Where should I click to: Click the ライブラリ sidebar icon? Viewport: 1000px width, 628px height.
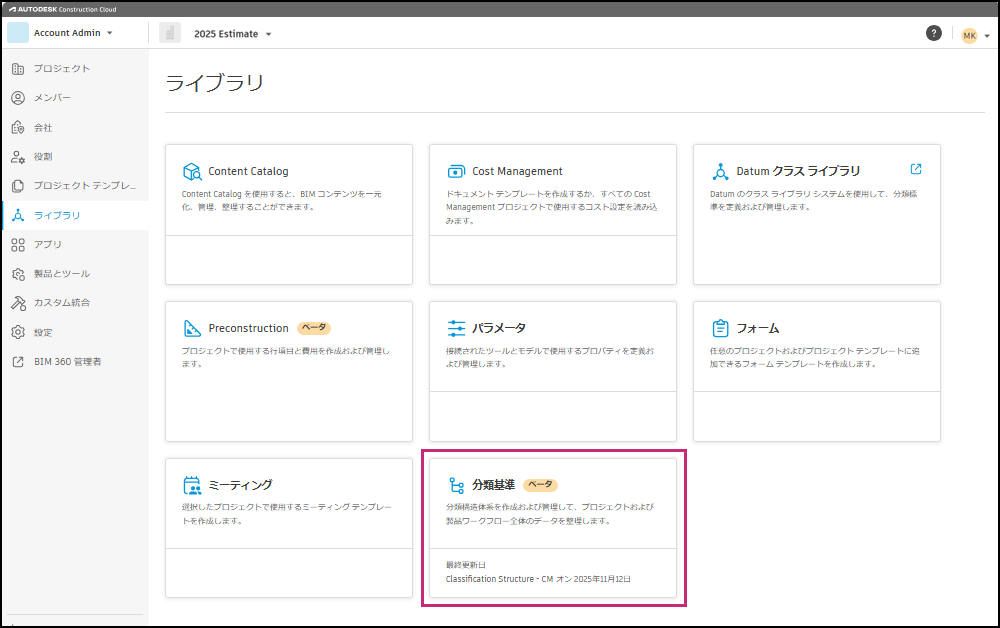[x=18, y=215]
